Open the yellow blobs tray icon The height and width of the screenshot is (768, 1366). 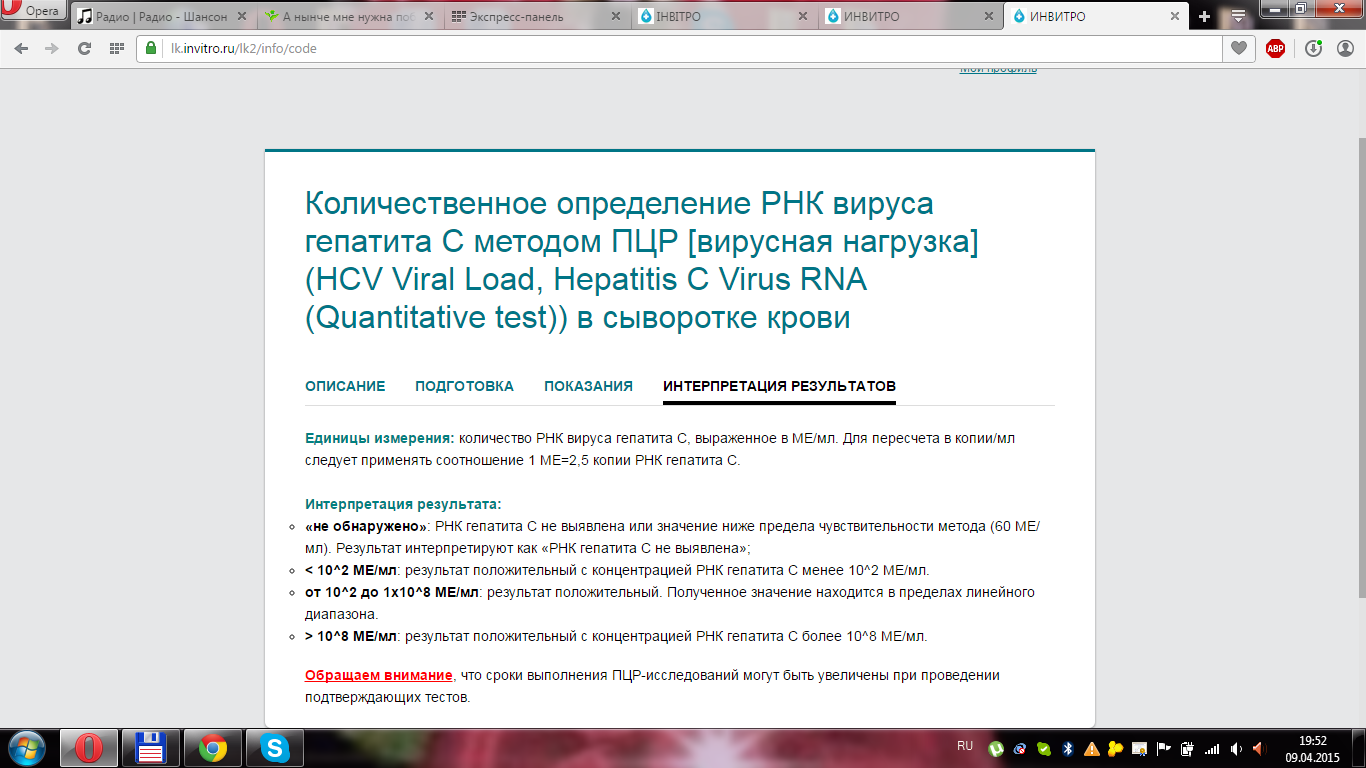coord(1115,748)
